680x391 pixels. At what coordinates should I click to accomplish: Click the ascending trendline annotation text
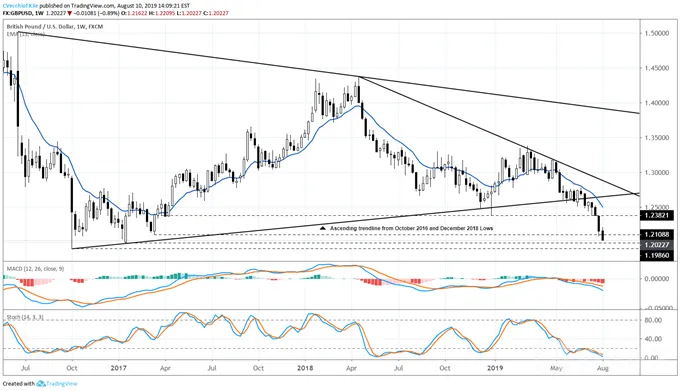point(412,228)
